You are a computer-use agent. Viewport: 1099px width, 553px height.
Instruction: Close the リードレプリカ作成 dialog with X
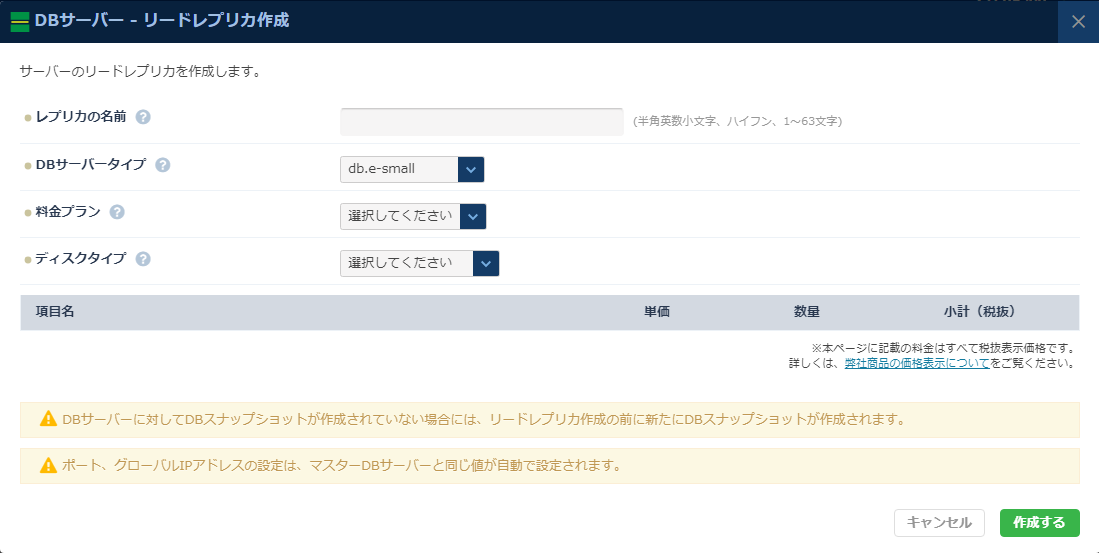[x=1078, y=21]
